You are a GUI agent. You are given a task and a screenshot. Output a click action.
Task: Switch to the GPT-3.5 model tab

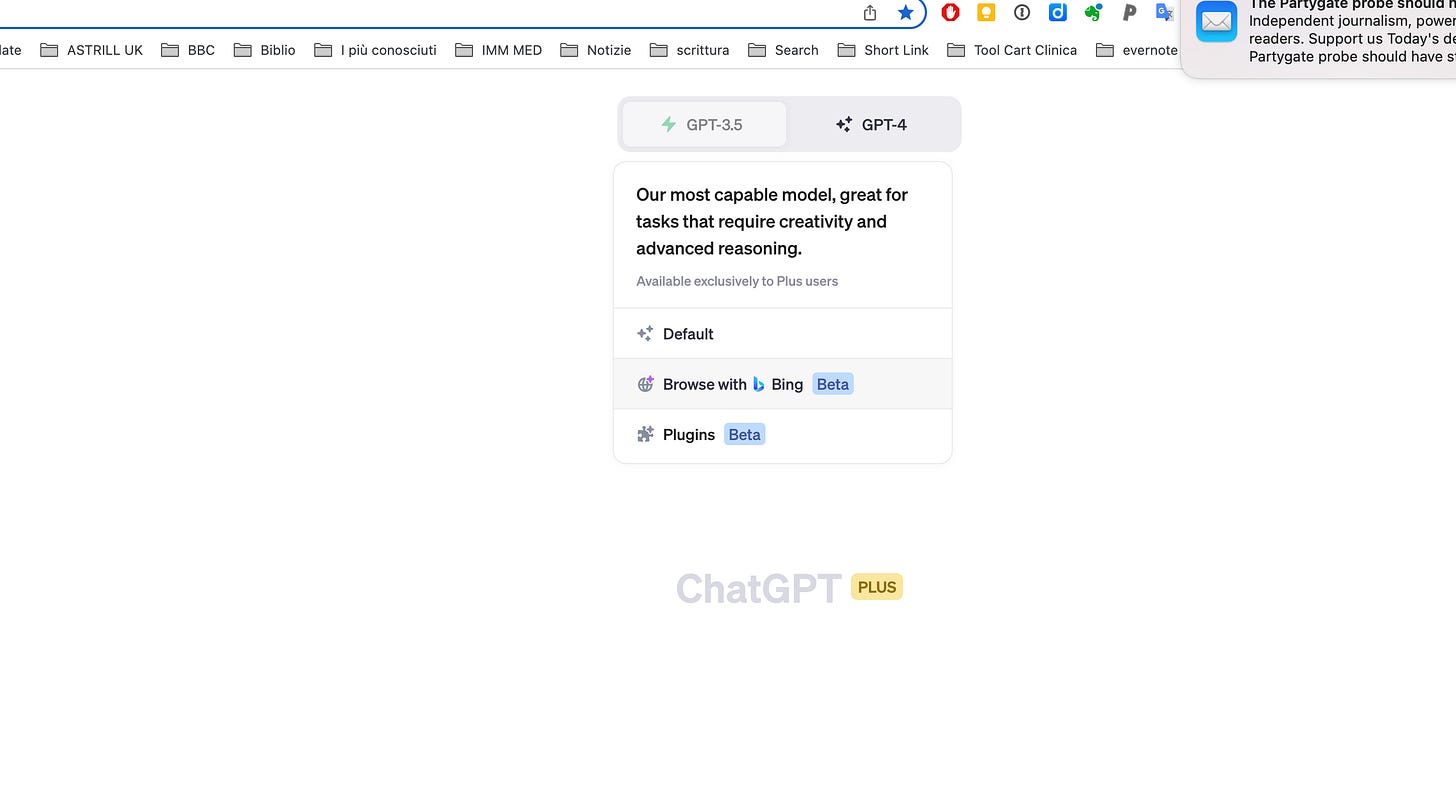(x=704, y=124)
